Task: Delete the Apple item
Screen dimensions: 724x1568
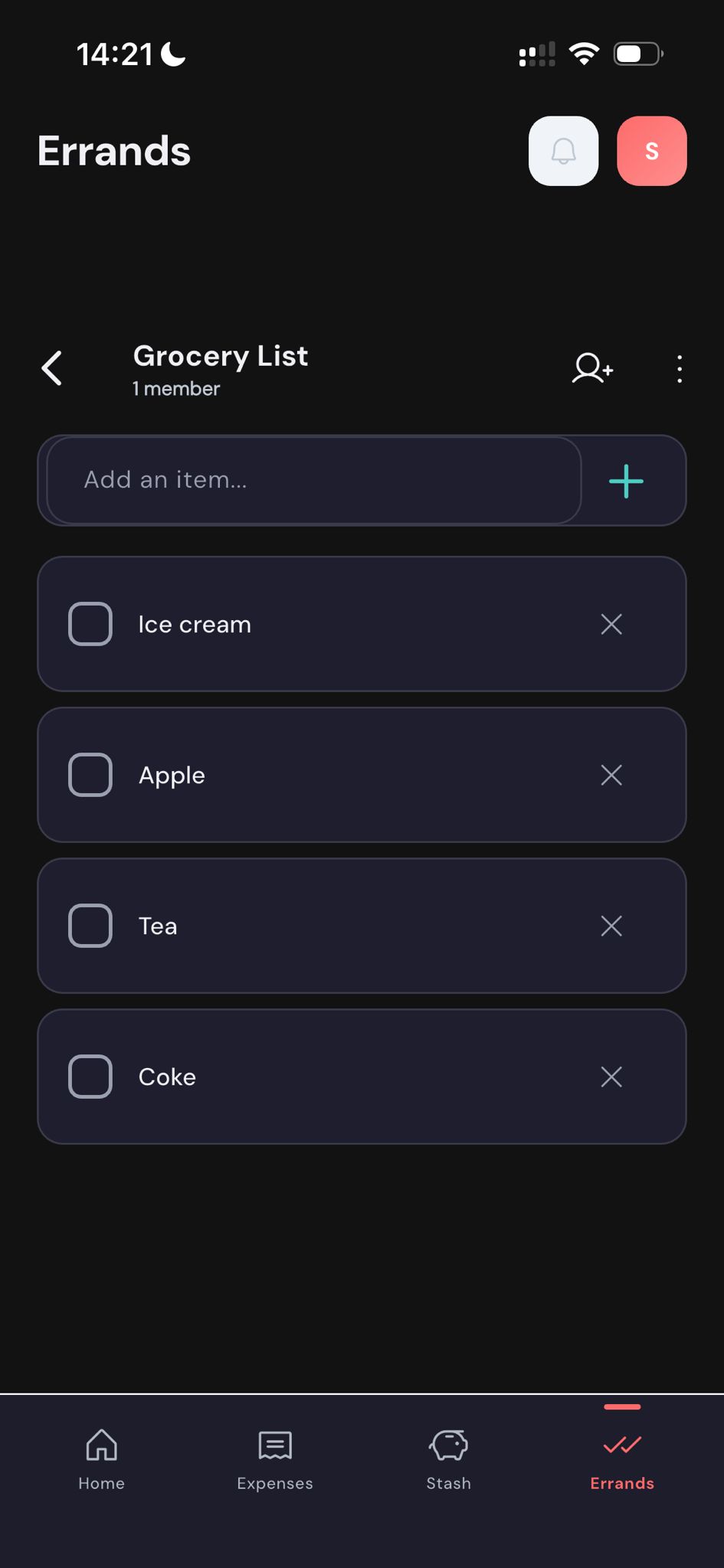Action: [x=611, y=775]
